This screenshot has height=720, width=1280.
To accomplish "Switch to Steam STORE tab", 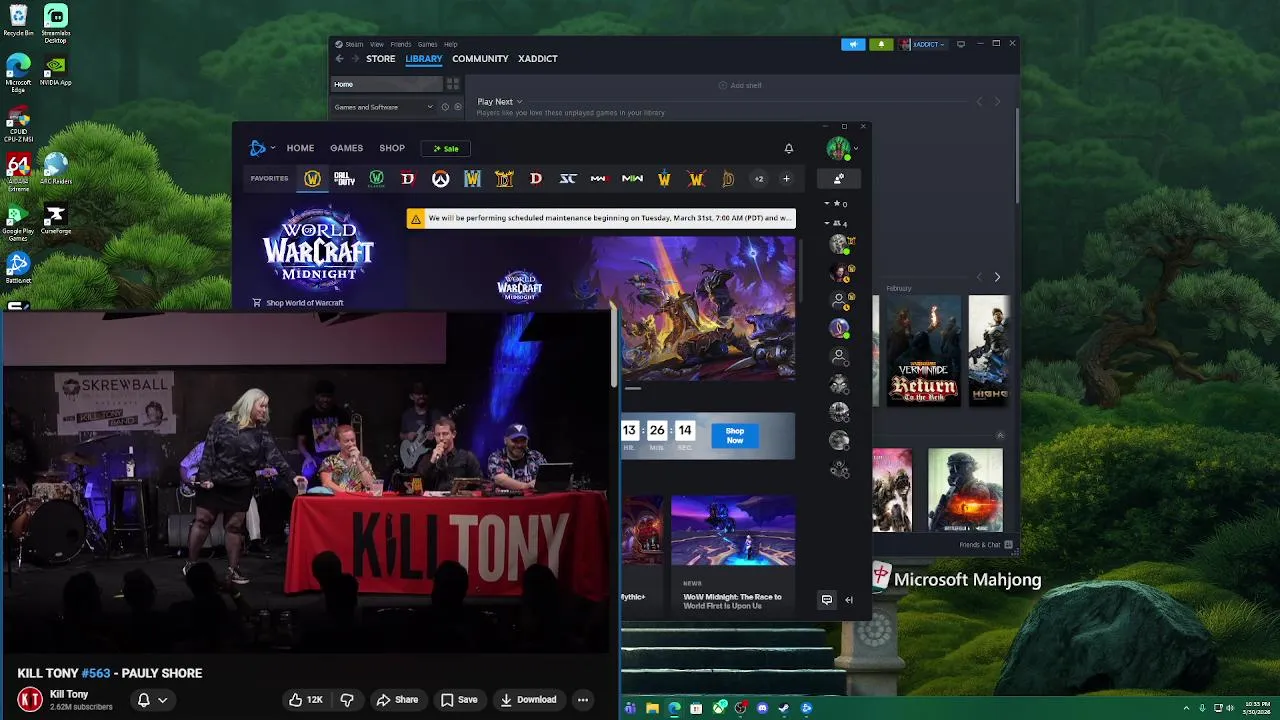I will pos(380,59).
